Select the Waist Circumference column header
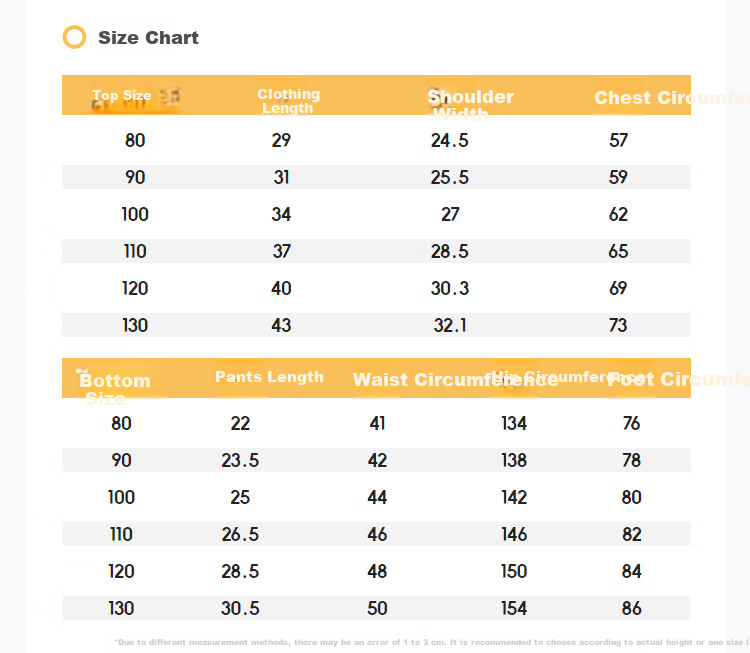The height and width of the screenshot is (653, 750). tap(455, 380)
